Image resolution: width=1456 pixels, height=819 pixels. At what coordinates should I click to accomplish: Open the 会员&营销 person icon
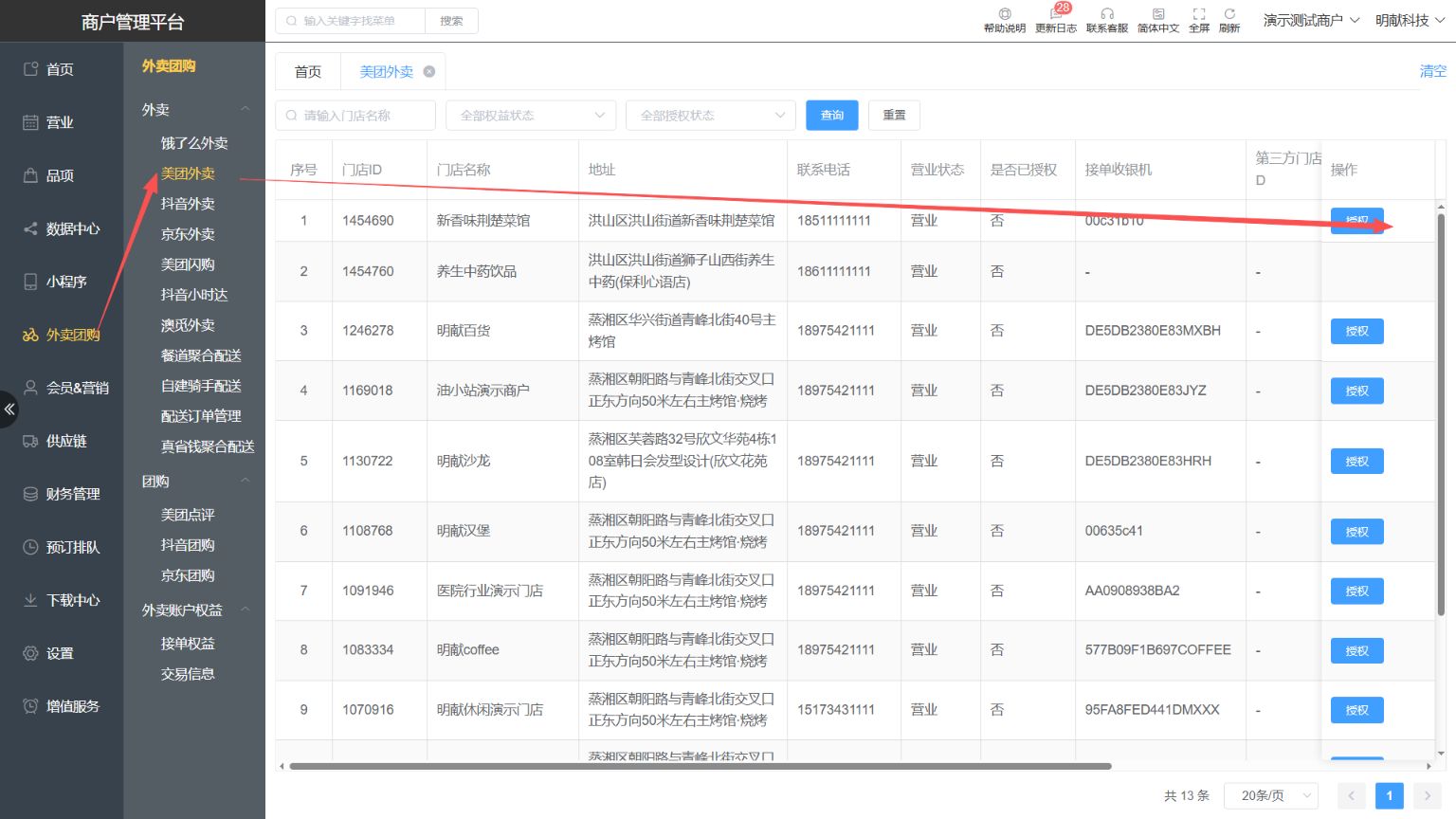(30, 388)
